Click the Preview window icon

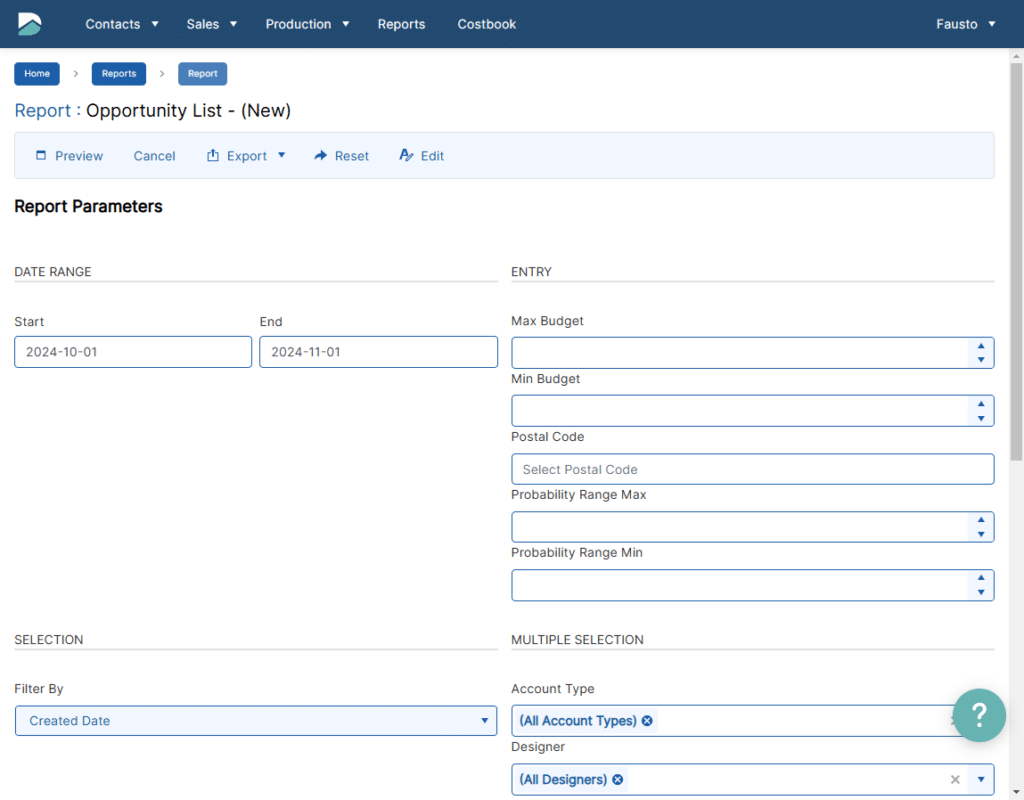(x=41, y=155)
